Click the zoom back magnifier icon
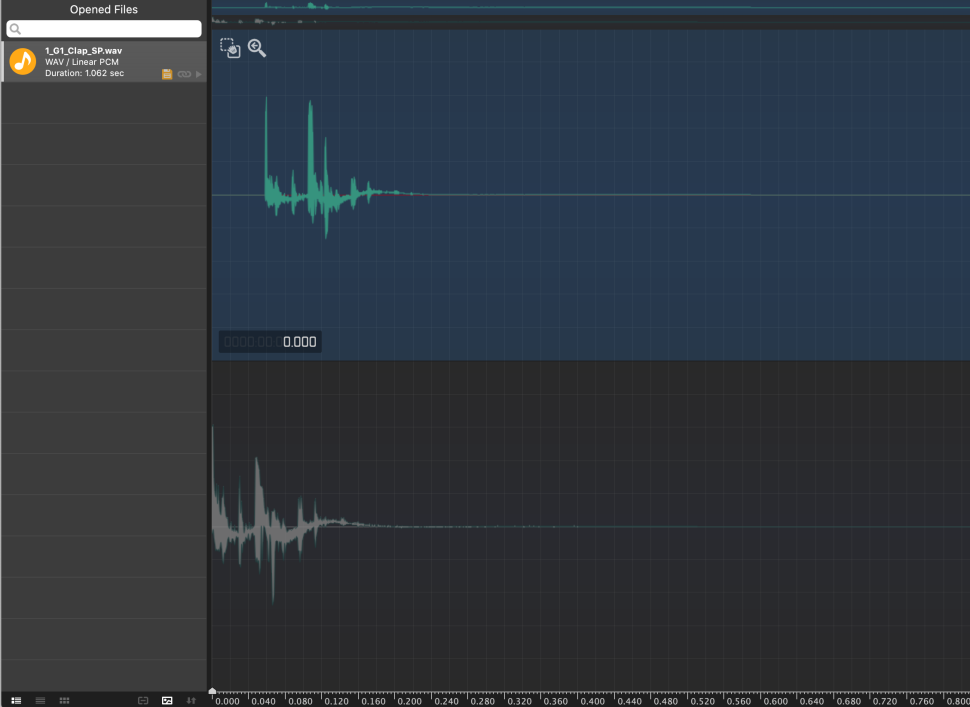 coord(257,48)
